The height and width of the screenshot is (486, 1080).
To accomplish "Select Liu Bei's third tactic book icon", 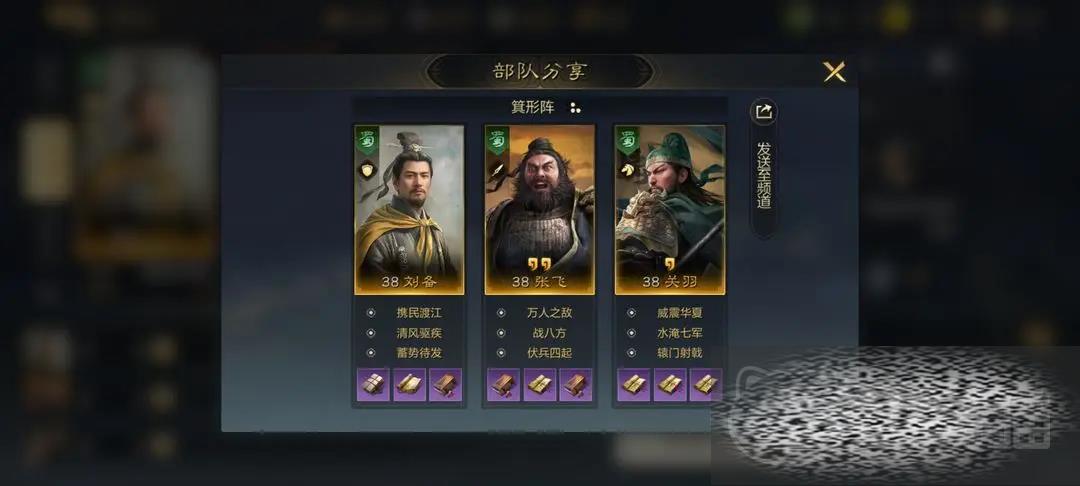I will tap(445, 384).
